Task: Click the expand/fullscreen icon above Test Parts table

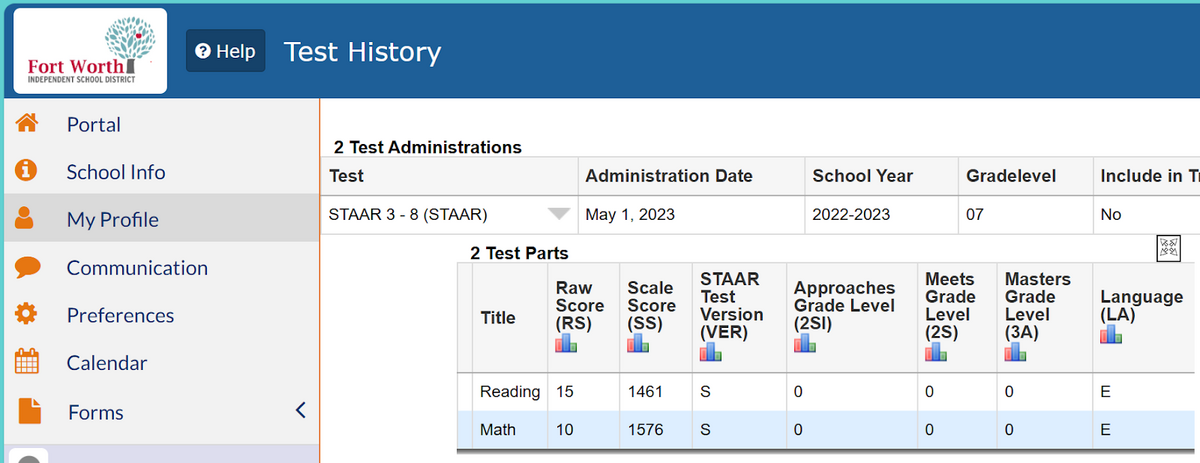Action: [x=1169, y=249]
